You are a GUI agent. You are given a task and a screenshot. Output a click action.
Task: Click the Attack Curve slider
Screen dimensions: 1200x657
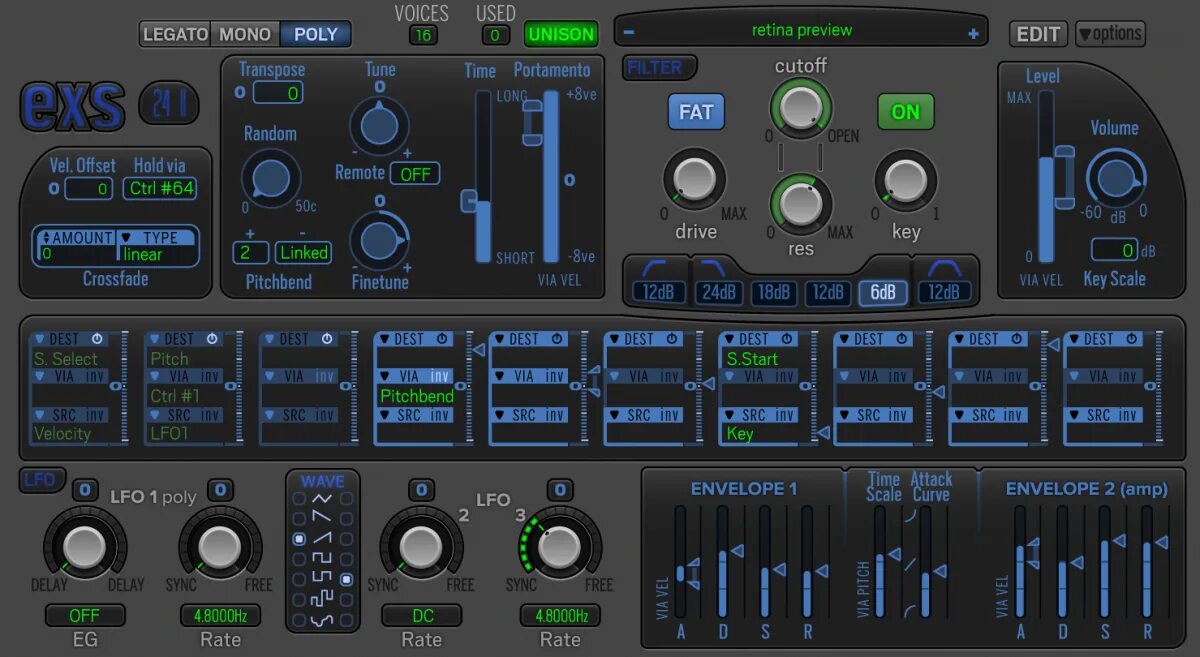point(926,561)
